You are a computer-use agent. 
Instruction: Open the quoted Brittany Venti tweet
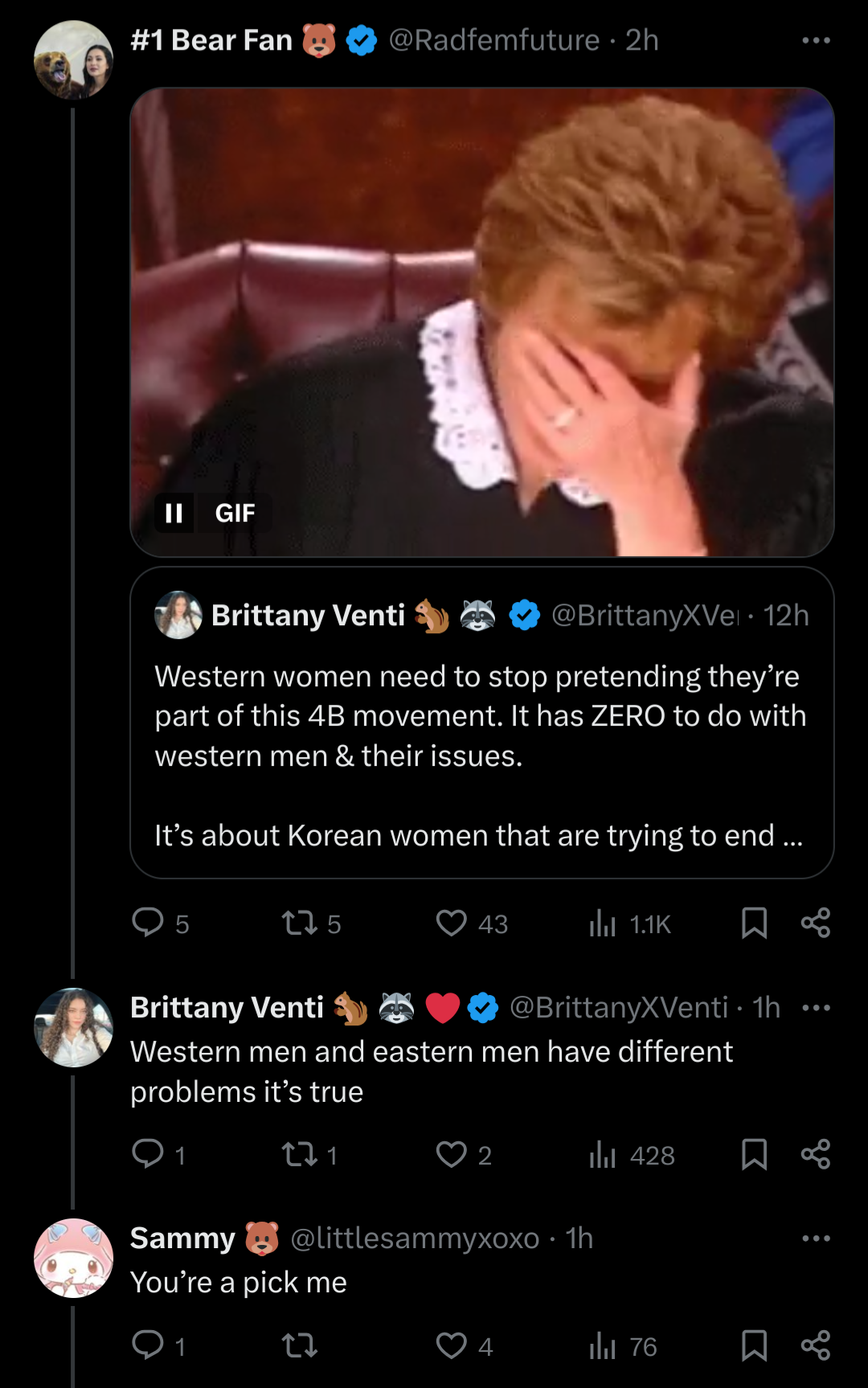click(482, 723)
